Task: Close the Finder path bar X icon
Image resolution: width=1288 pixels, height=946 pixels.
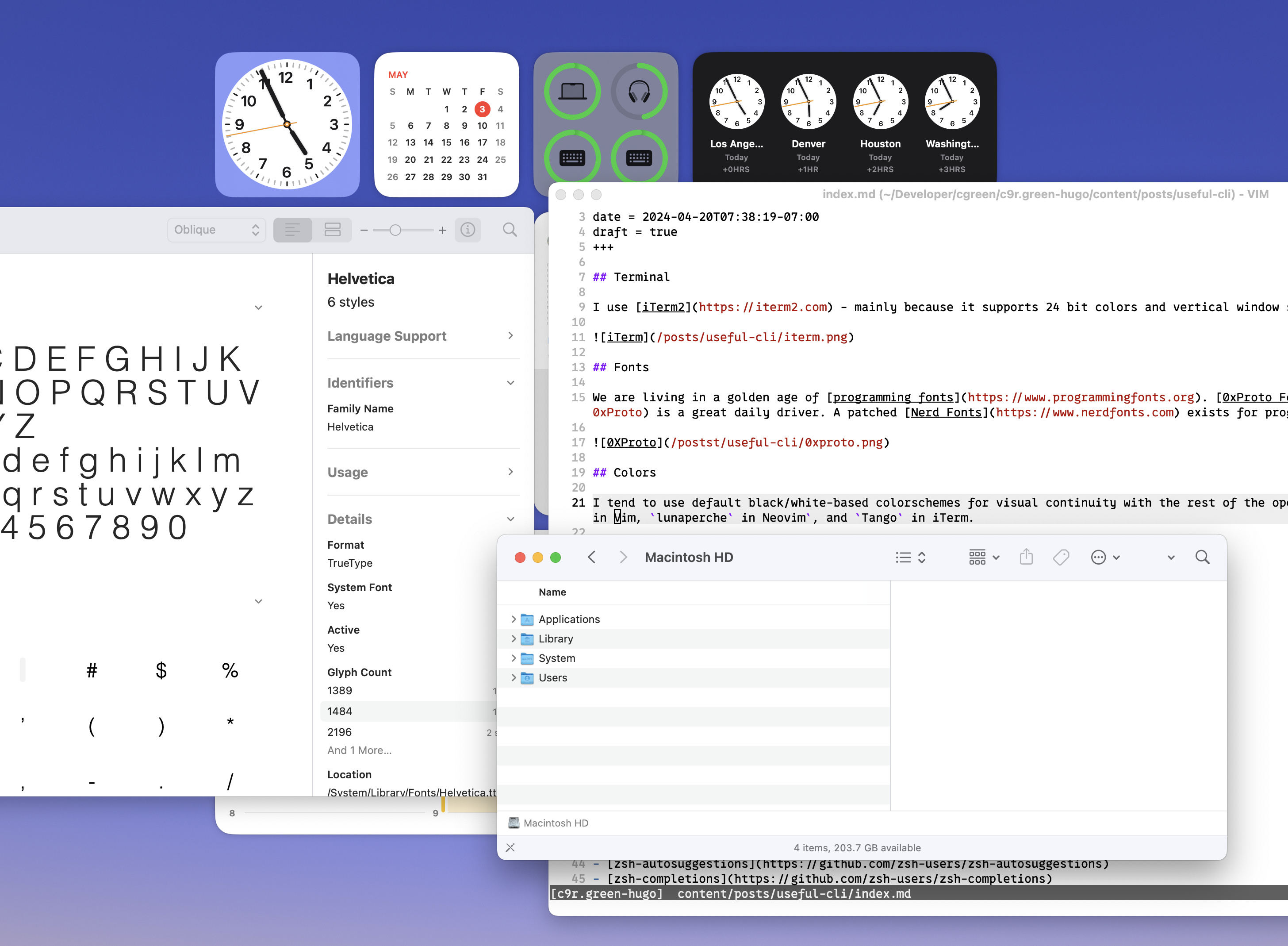Action: (x=510, y=847)
